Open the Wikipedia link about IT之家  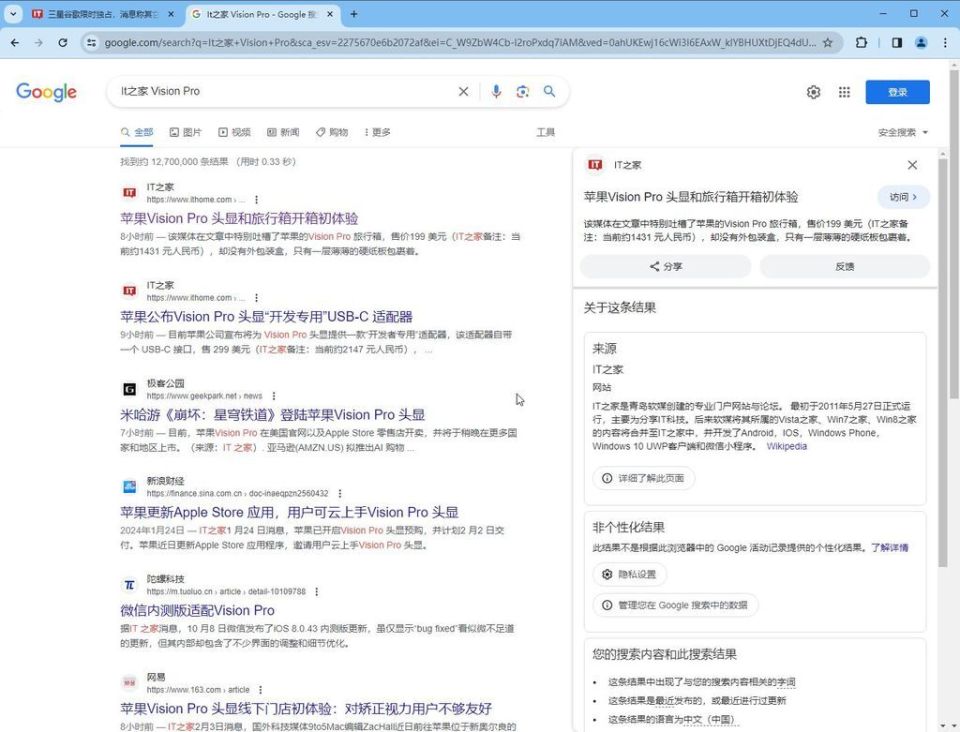[x=786, y=446]
